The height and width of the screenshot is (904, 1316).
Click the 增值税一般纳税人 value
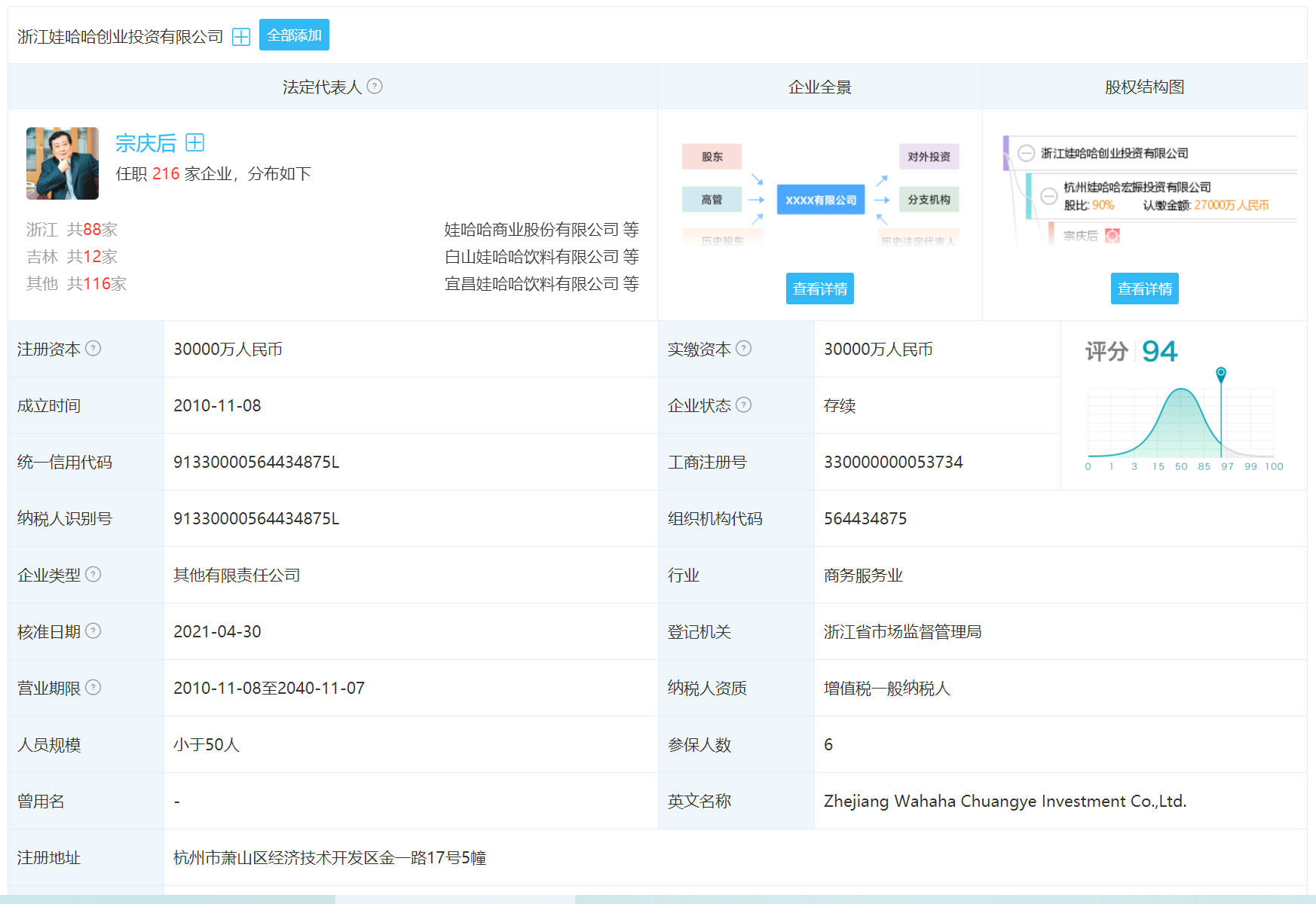pos(886,688)
